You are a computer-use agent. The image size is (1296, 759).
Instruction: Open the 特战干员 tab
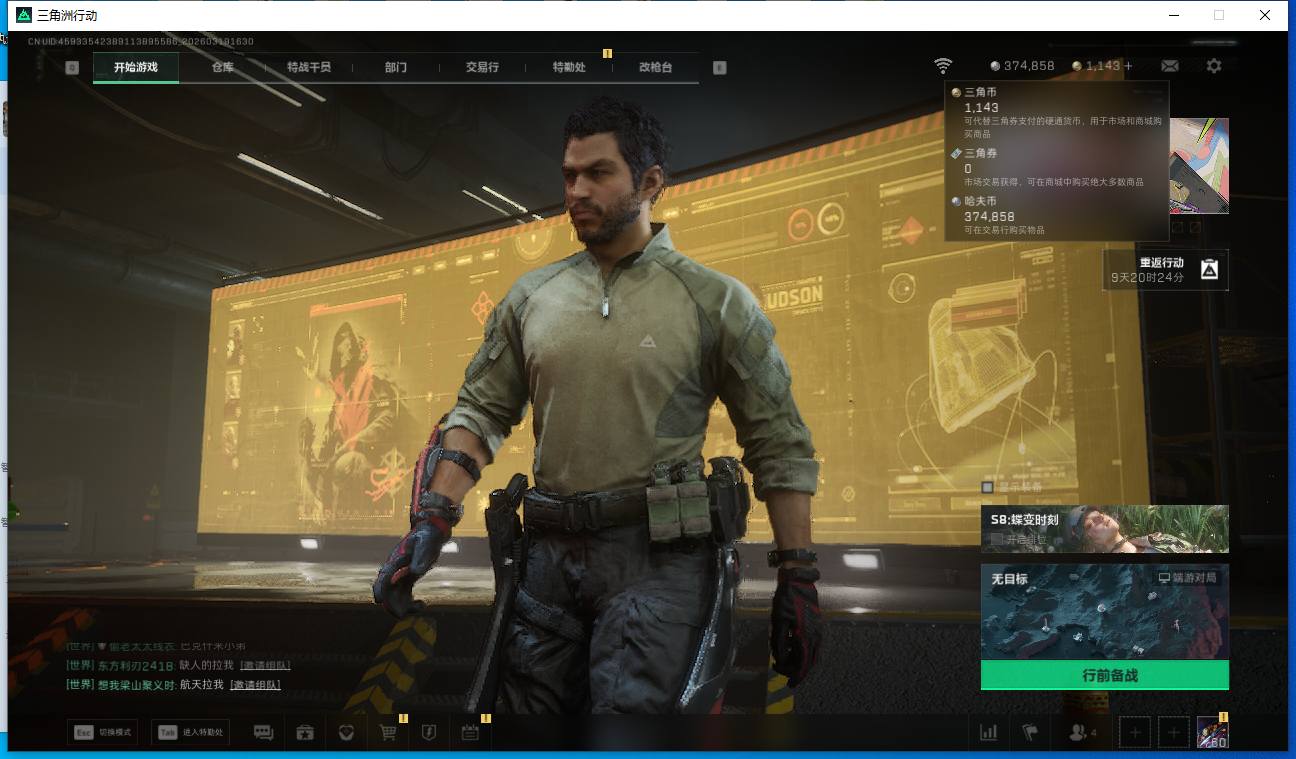[x=308, y=67]
